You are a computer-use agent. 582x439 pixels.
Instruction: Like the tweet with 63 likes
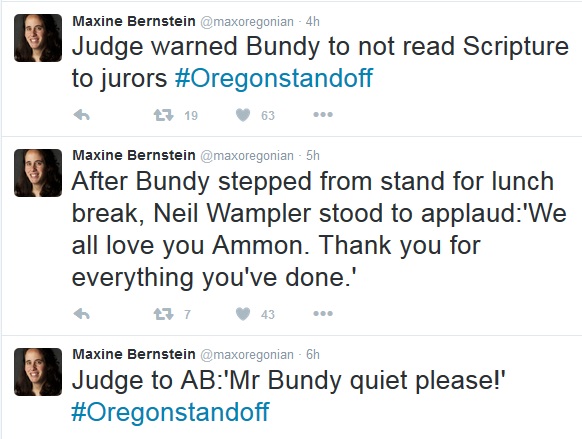pyautogui.click(x=243, y=115)
